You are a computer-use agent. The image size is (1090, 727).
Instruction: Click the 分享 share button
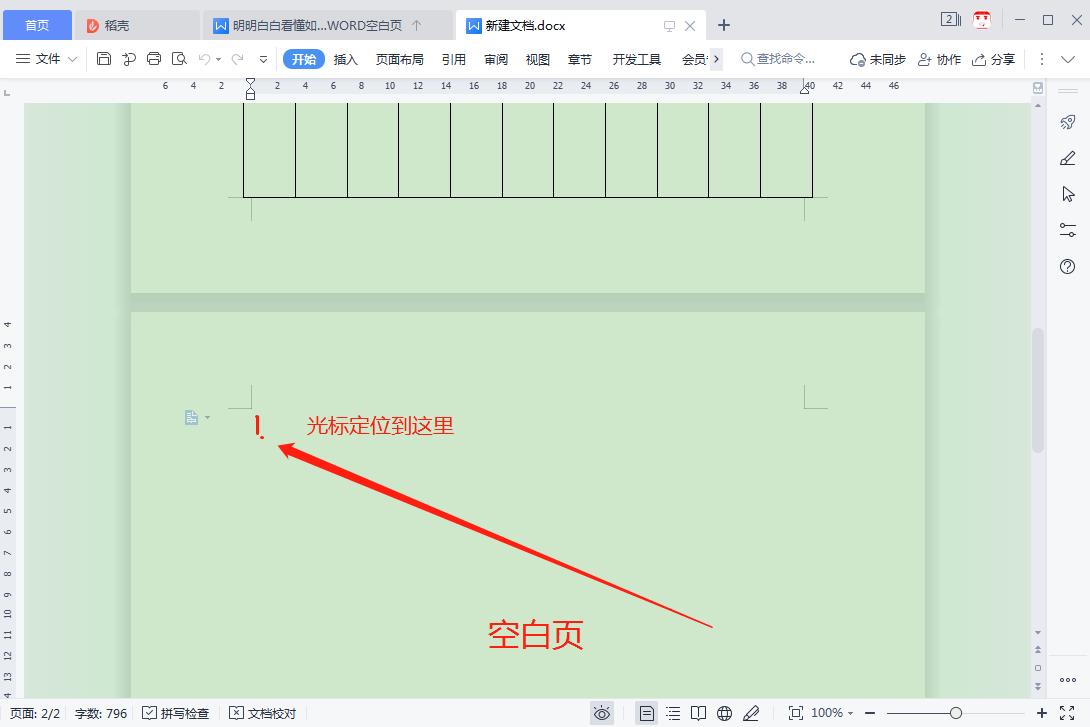pos(994,60)
